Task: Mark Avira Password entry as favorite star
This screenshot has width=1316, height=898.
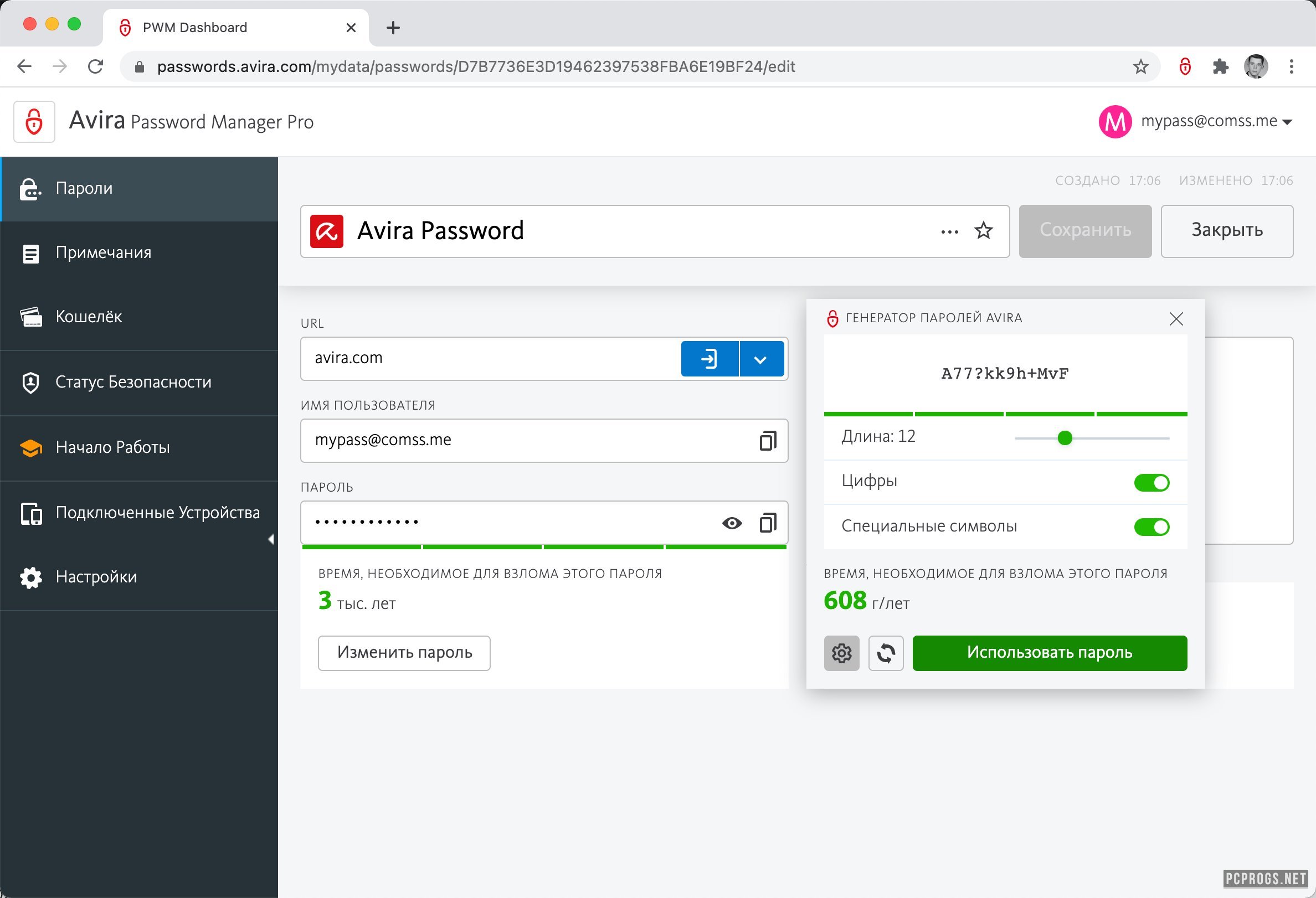Action: pyautogui.click(x=983, y=231)
